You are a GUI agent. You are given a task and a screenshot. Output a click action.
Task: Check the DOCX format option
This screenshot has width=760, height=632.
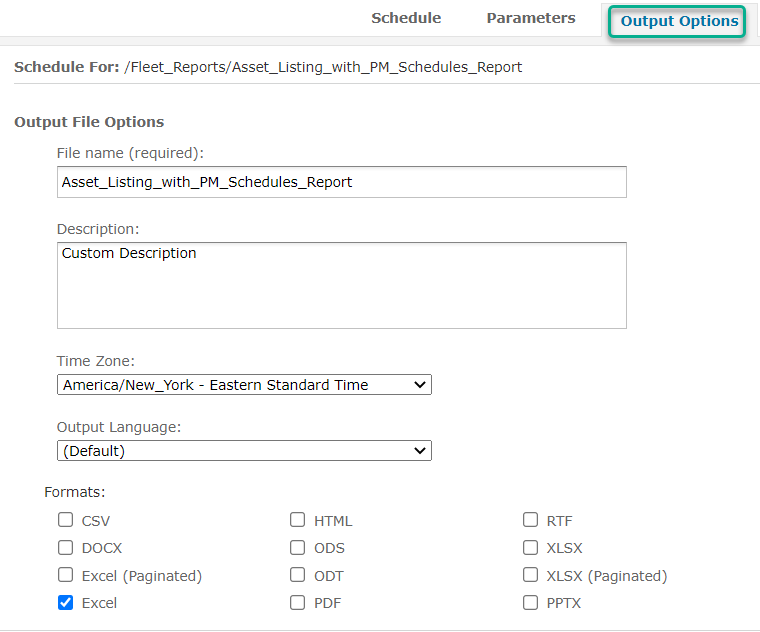[x=66, y=548]
